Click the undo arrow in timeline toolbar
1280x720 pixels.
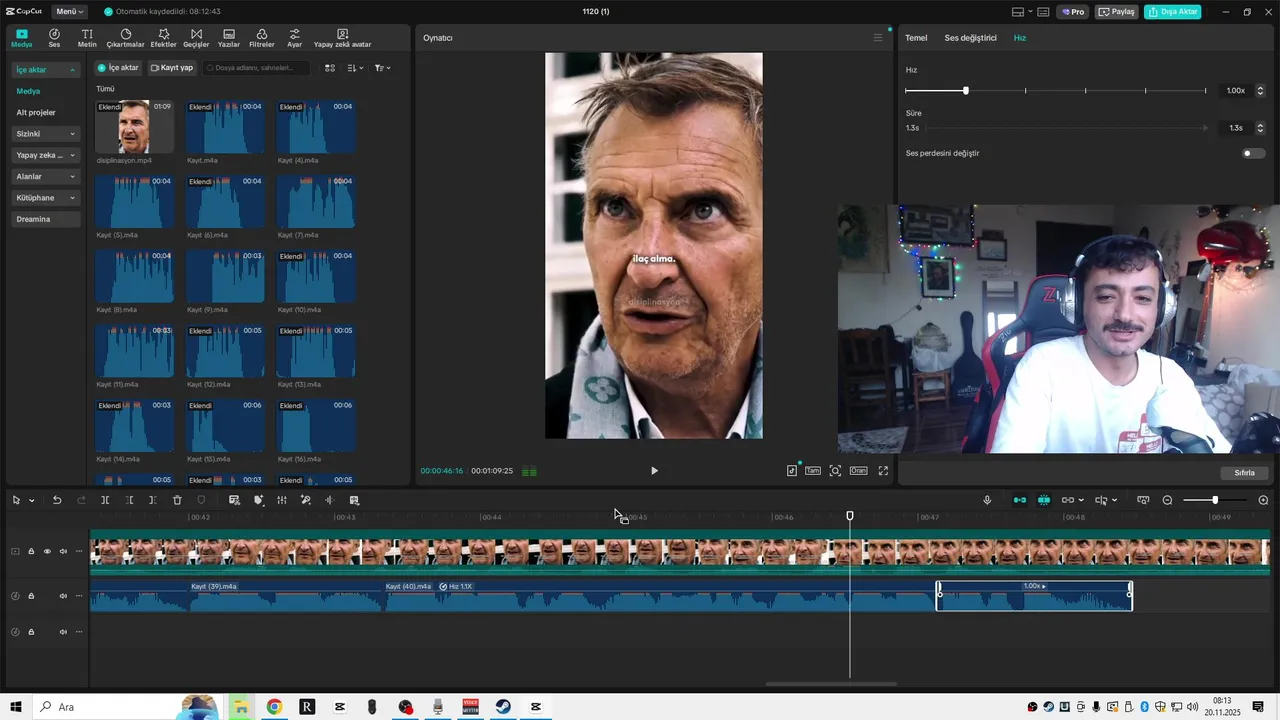pos(57,500)
